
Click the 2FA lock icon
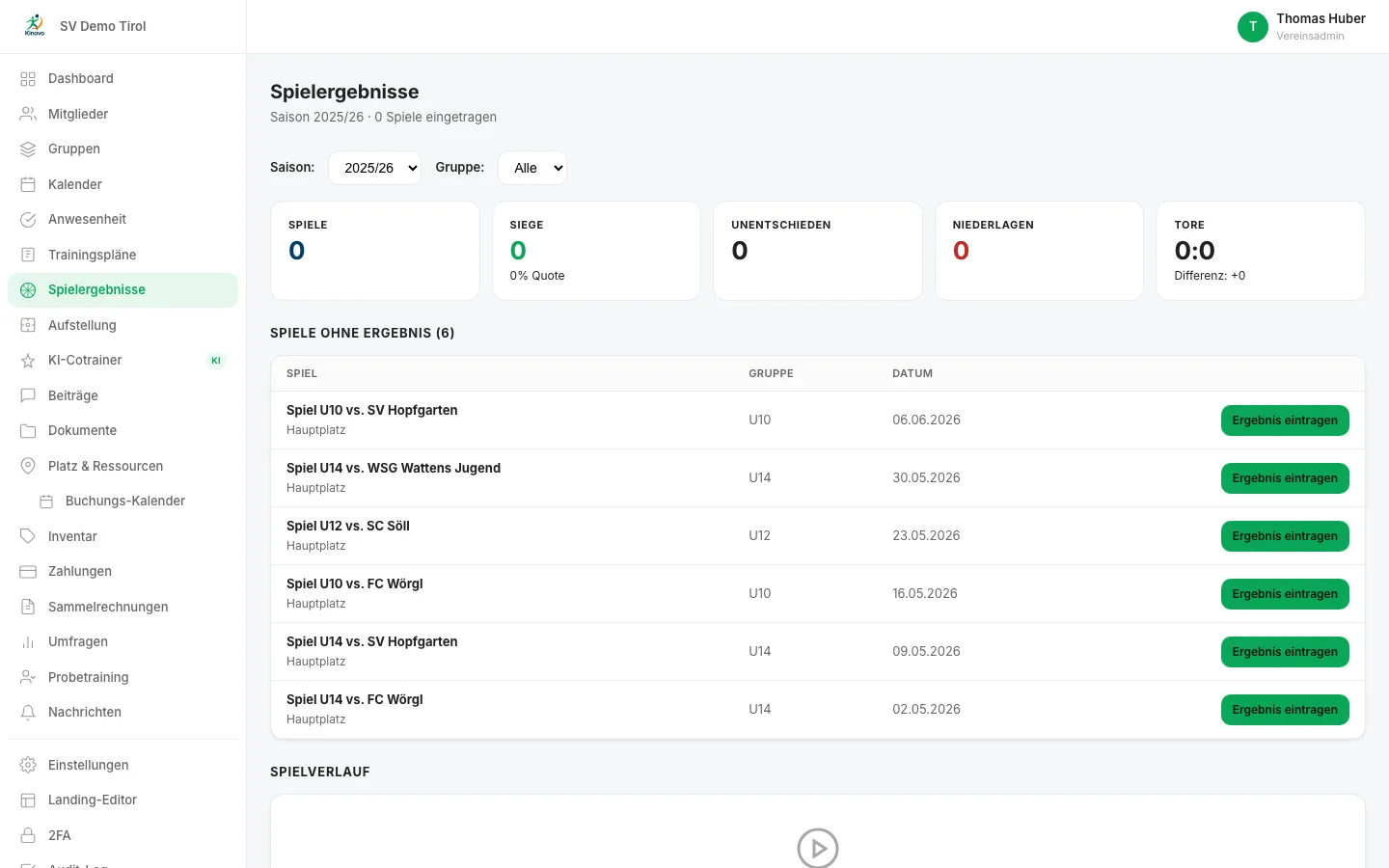[x=28, y=835]
